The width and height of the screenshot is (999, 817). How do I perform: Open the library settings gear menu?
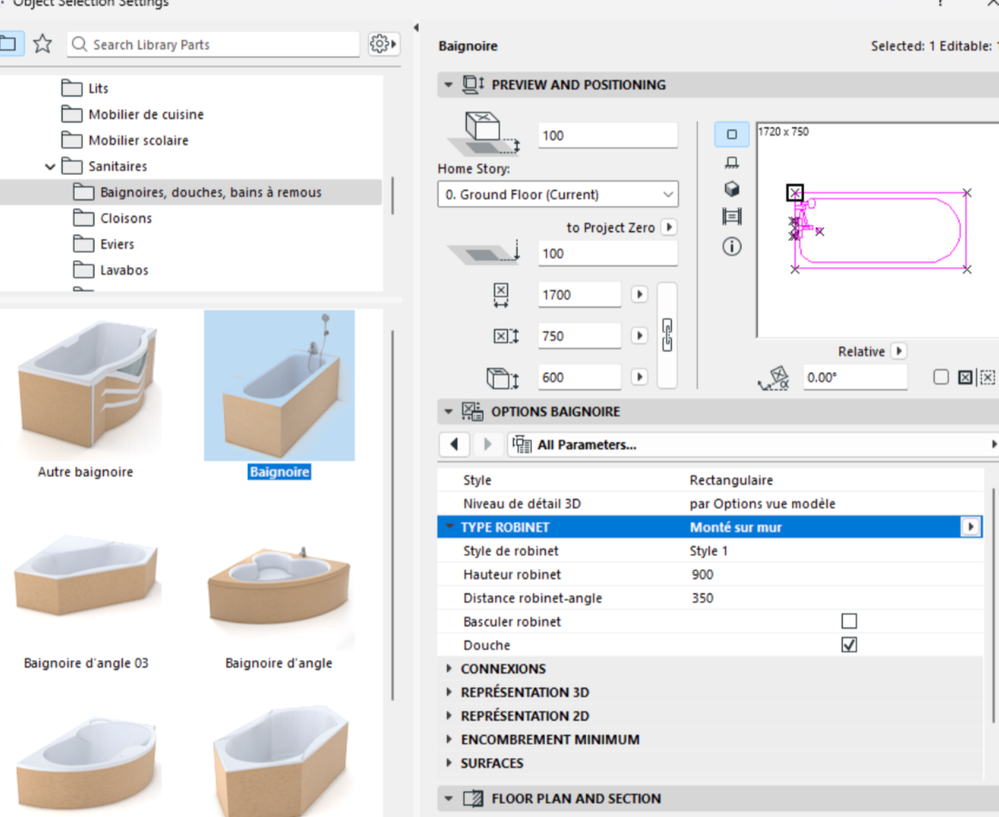point(382,44)
